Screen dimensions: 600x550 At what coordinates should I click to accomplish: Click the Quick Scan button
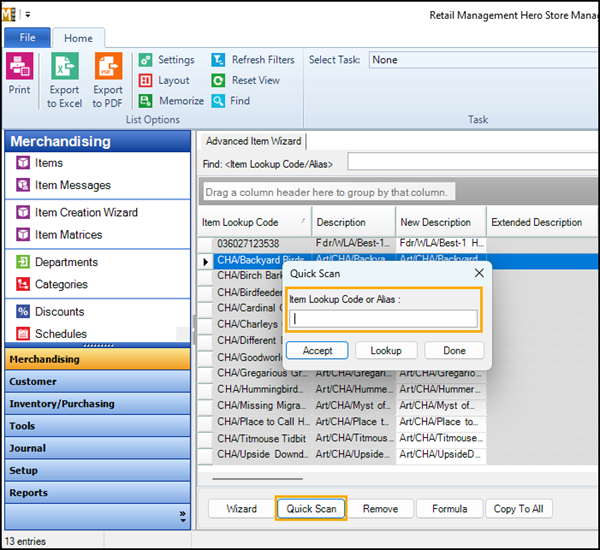[x=311, y=509]
